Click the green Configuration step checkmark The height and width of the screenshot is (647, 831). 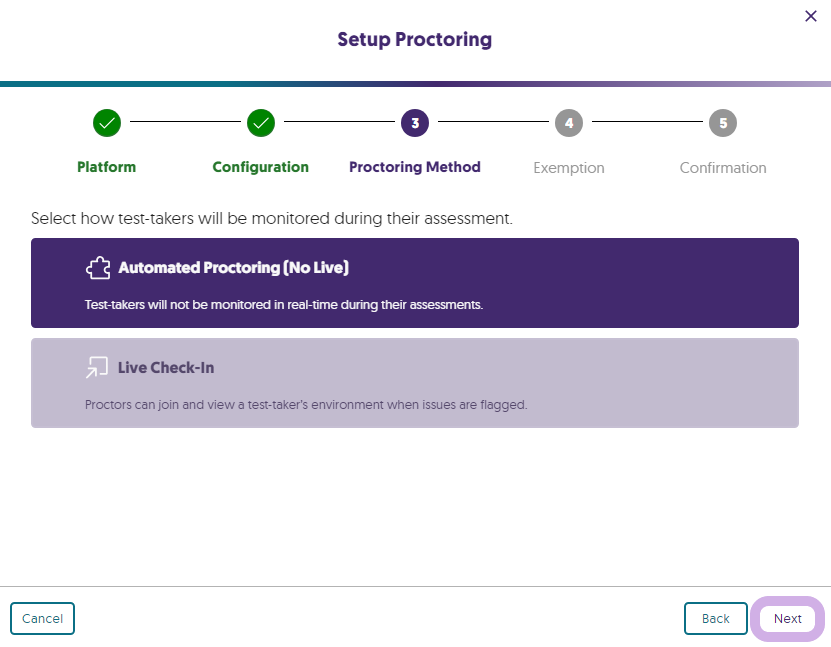click(261, 123)
